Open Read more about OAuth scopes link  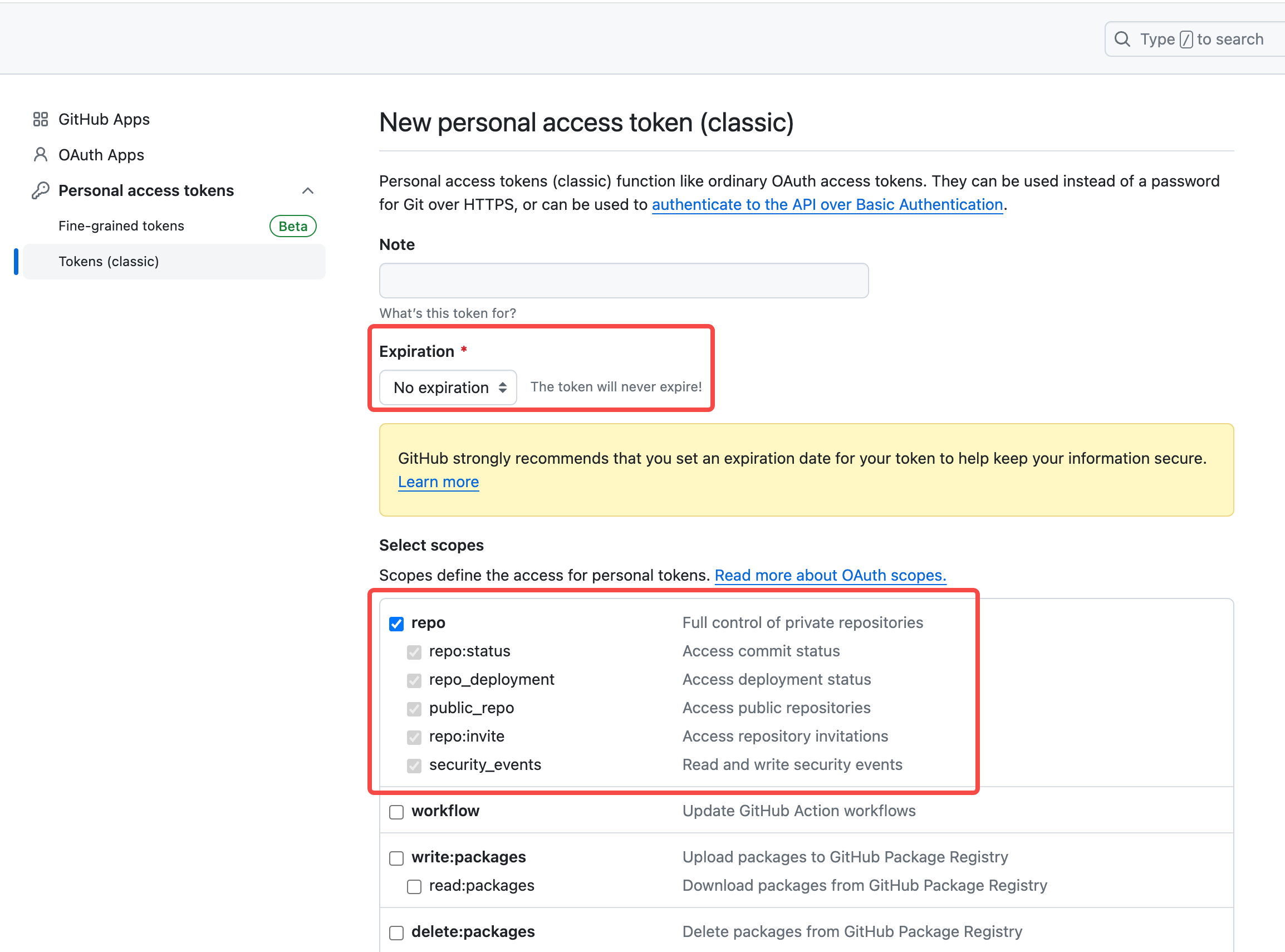click(830, 575)
